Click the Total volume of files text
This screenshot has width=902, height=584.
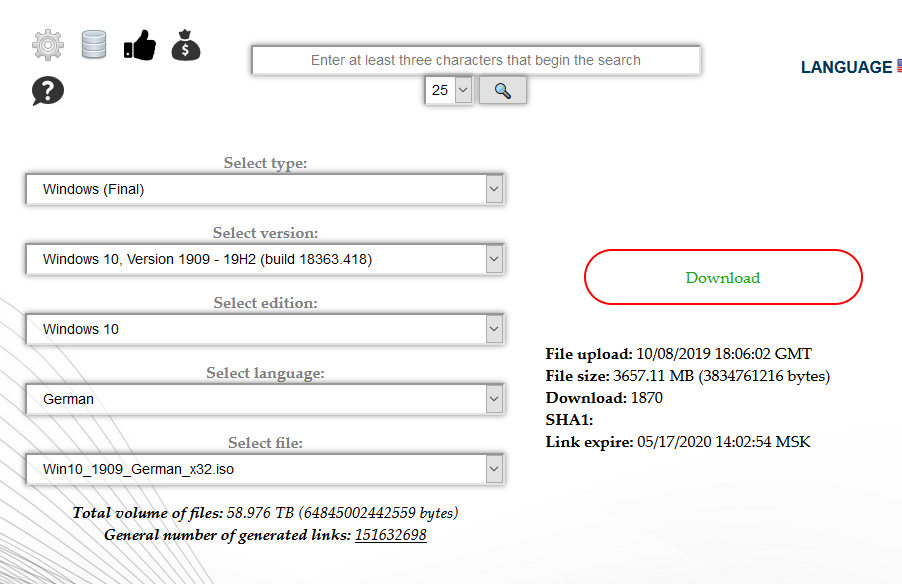pos(265,513)
